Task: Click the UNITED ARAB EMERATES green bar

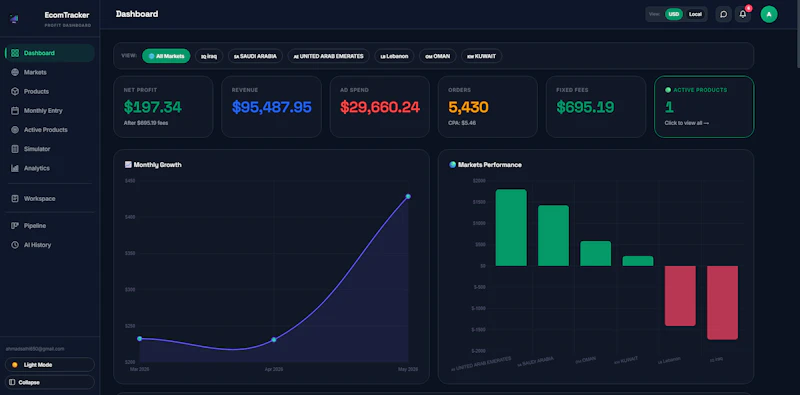Action: 511,228
